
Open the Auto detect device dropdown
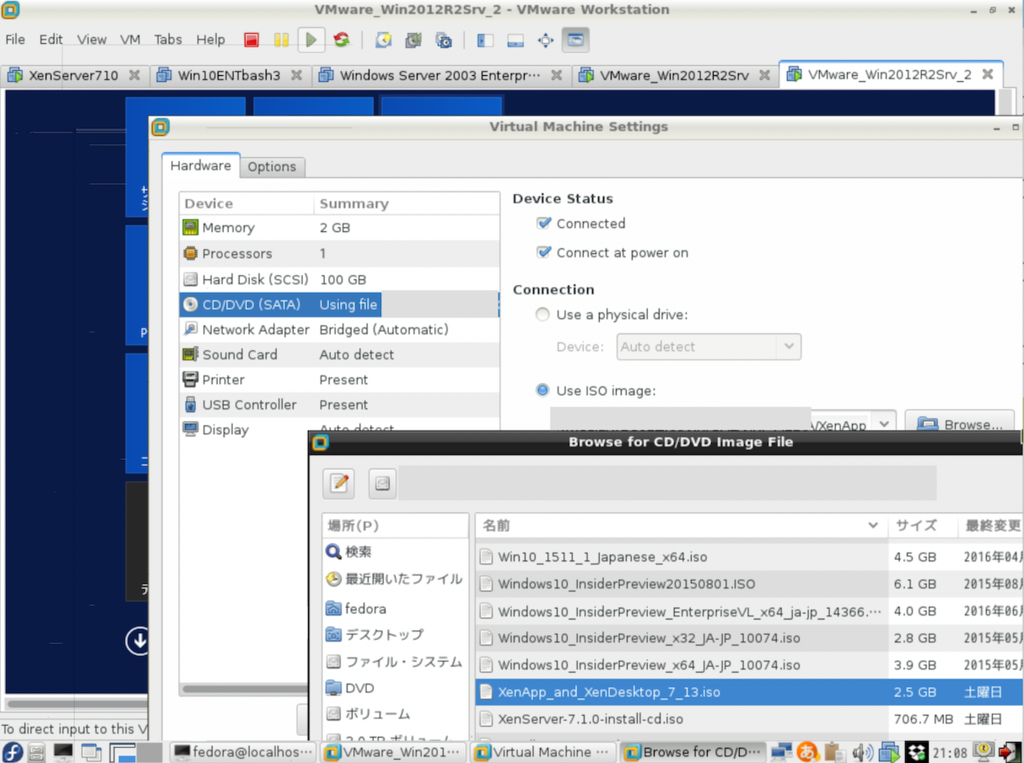[709, 347]
